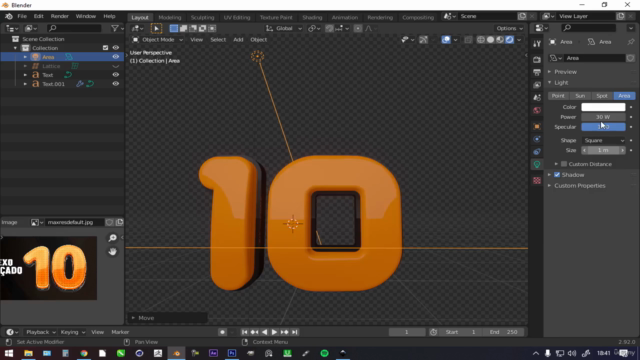
Task: Click the pin icon in Properties header
Action: pyautogui.click(x=631, y=42)
